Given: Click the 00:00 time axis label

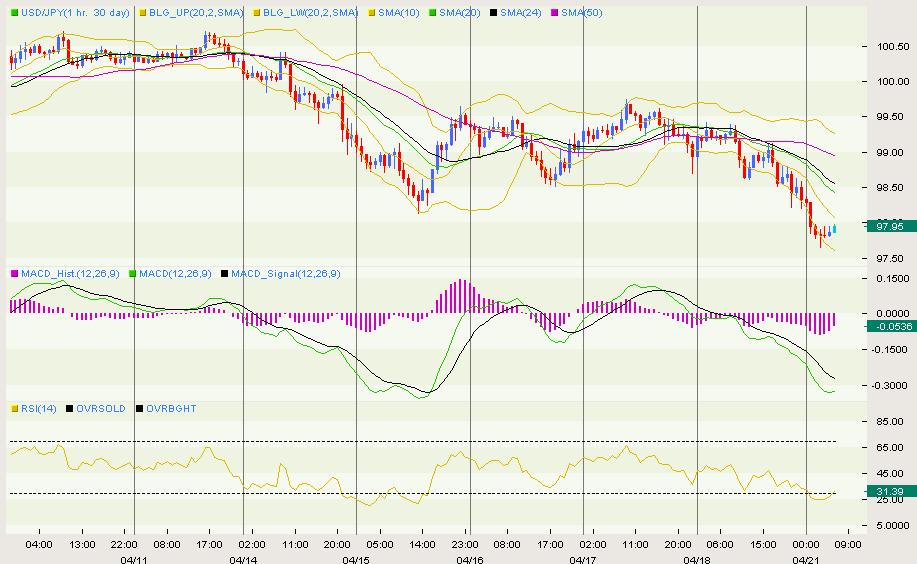Looking at the screenshot, I should pos(806,545).
